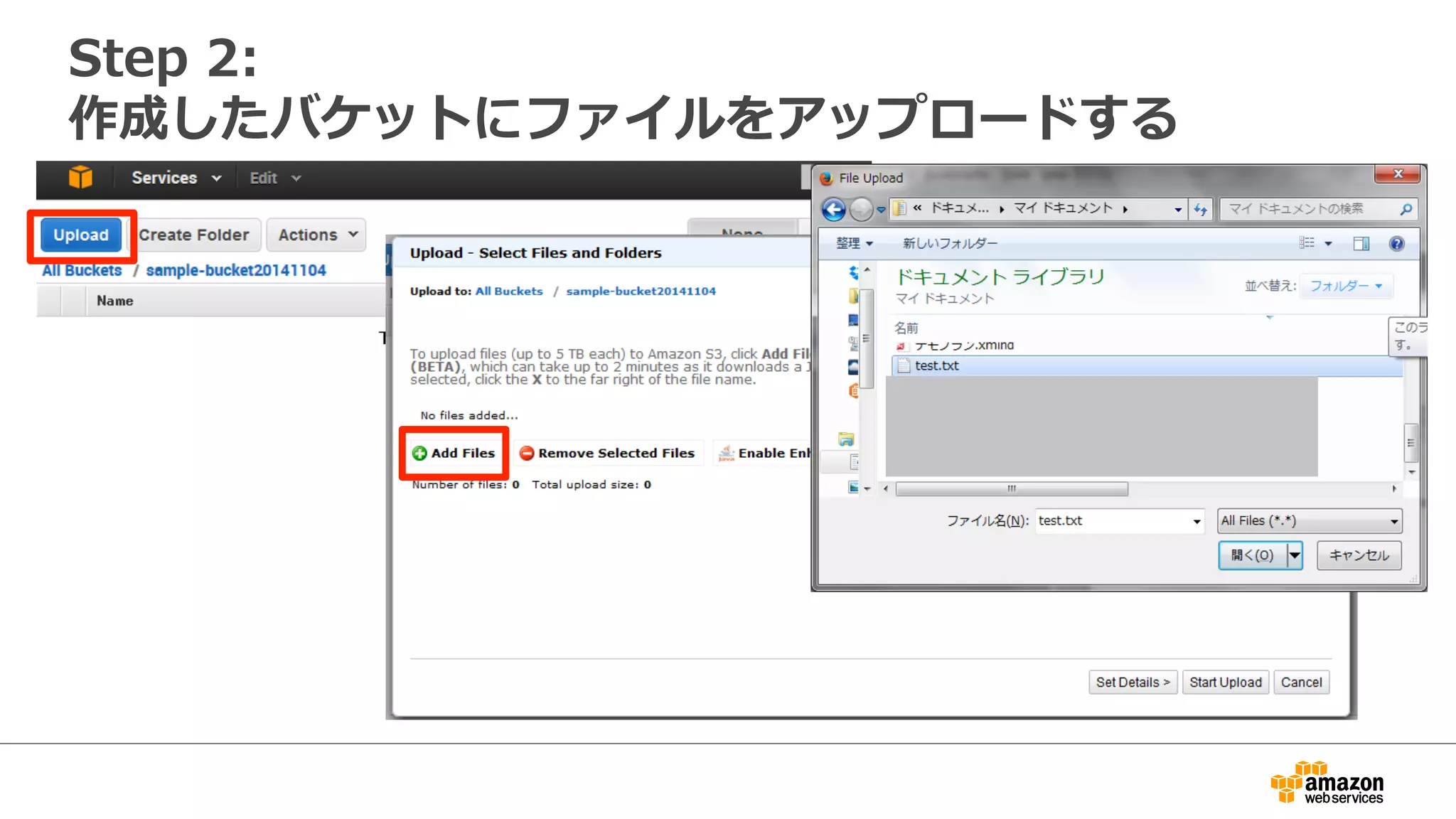Click the Enable Enhanced Uploader Java button

pyautogui.click(x=764, y=453)
